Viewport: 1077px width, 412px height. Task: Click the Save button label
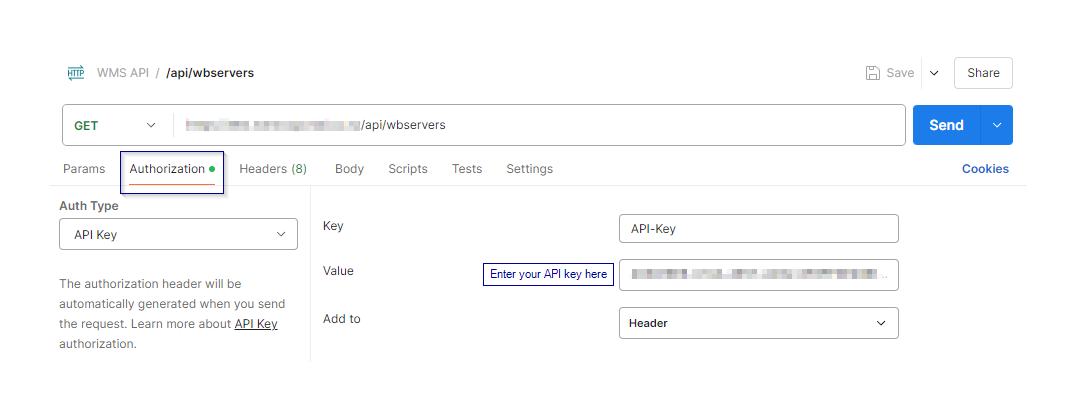tap(900, 73)
